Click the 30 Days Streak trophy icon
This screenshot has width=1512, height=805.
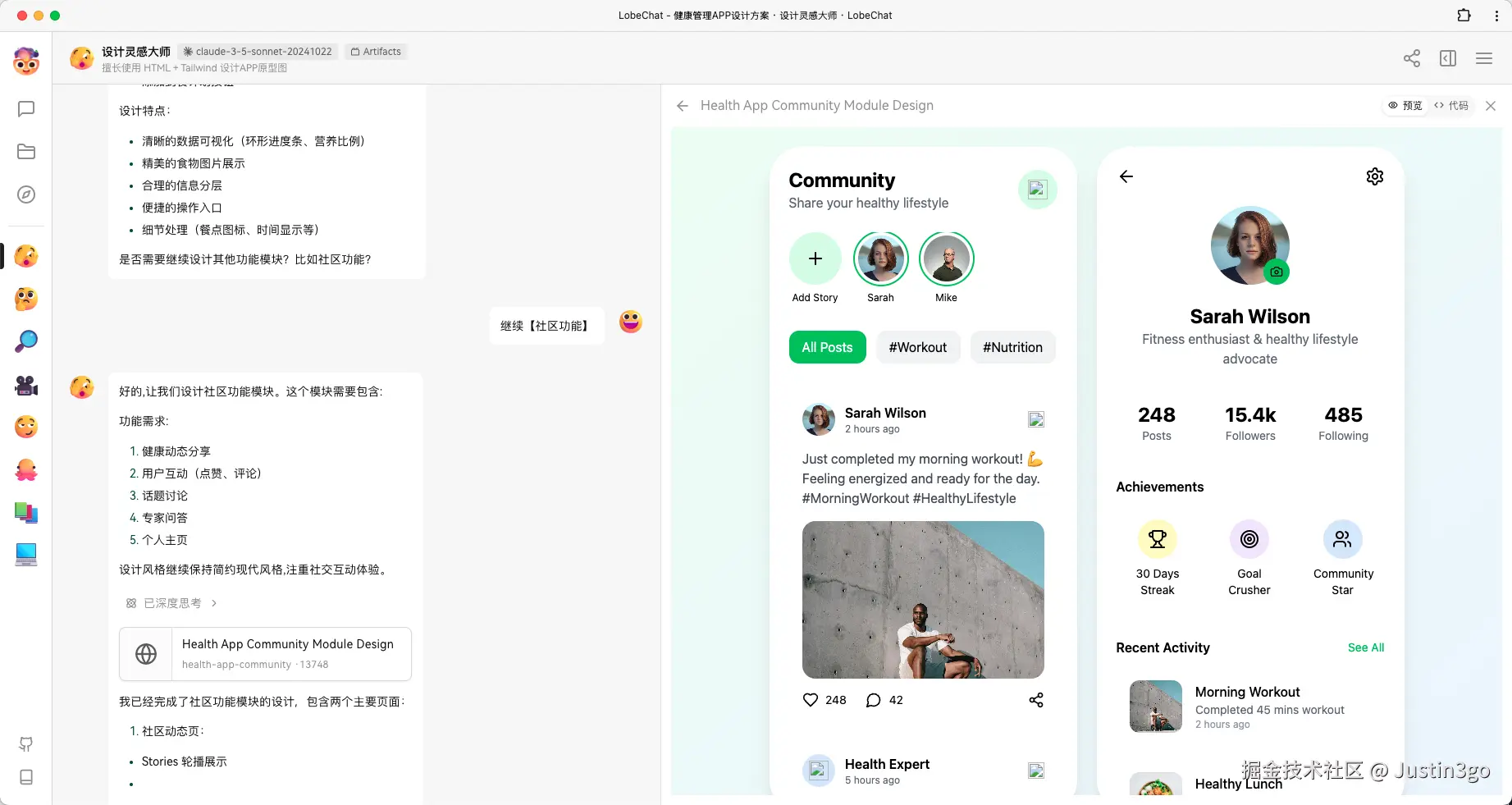click(x=1158, y=539)
